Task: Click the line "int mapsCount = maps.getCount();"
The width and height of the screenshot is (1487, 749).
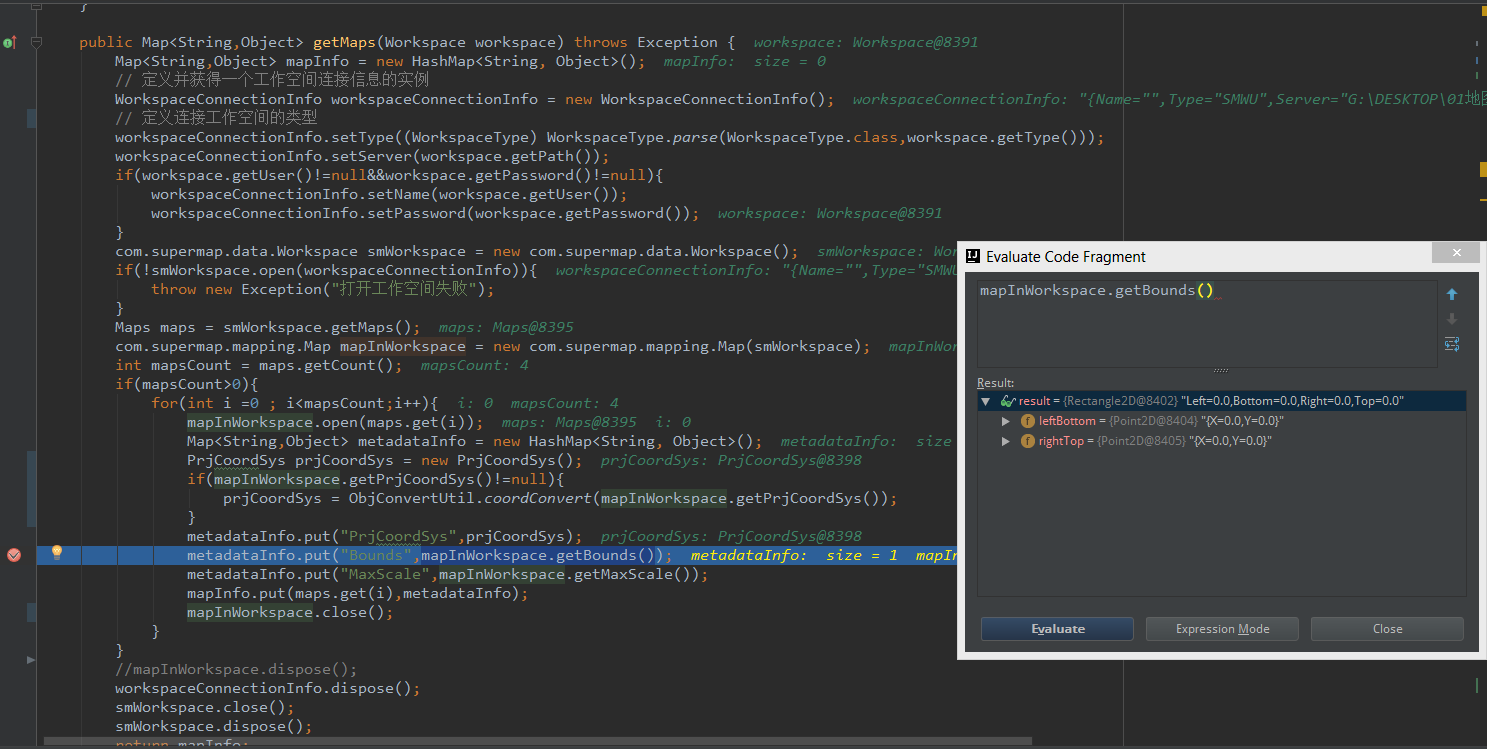Action: coord(259,365)
